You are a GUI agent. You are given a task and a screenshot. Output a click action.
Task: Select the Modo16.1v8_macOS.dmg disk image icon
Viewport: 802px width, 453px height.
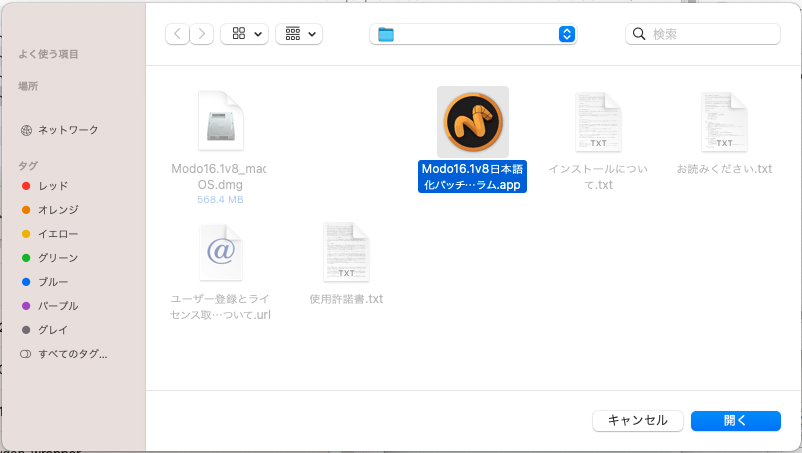point(220,121)
